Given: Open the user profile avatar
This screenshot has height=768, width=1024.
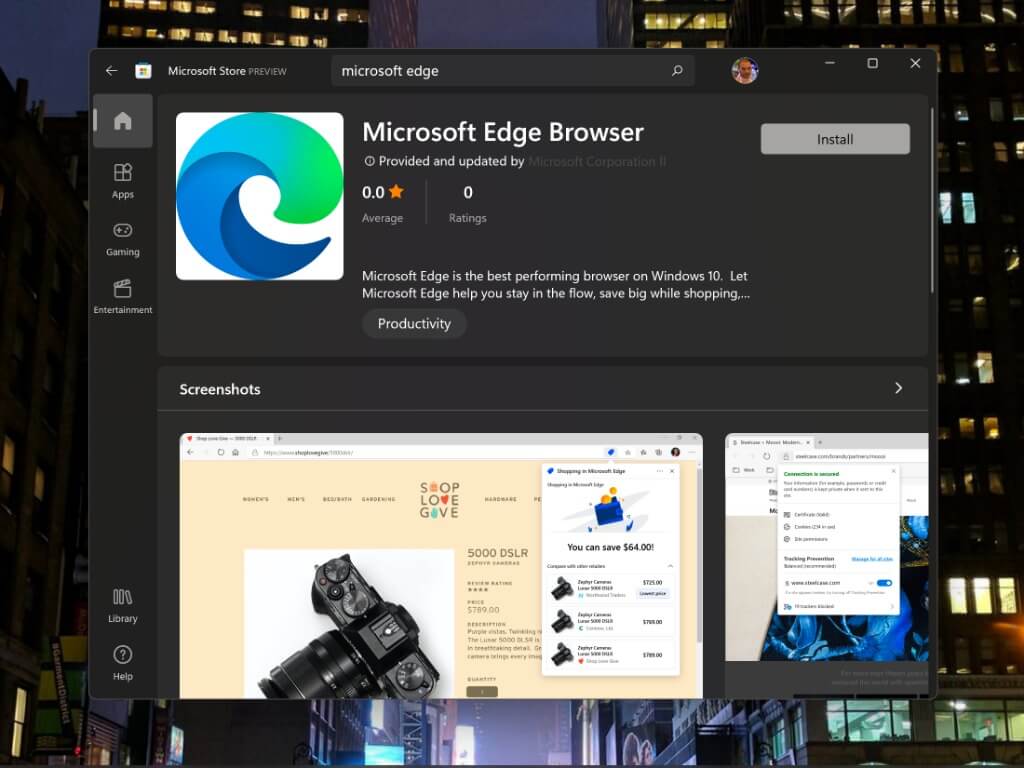Looking at the screenshot, I should coord(744,71).
